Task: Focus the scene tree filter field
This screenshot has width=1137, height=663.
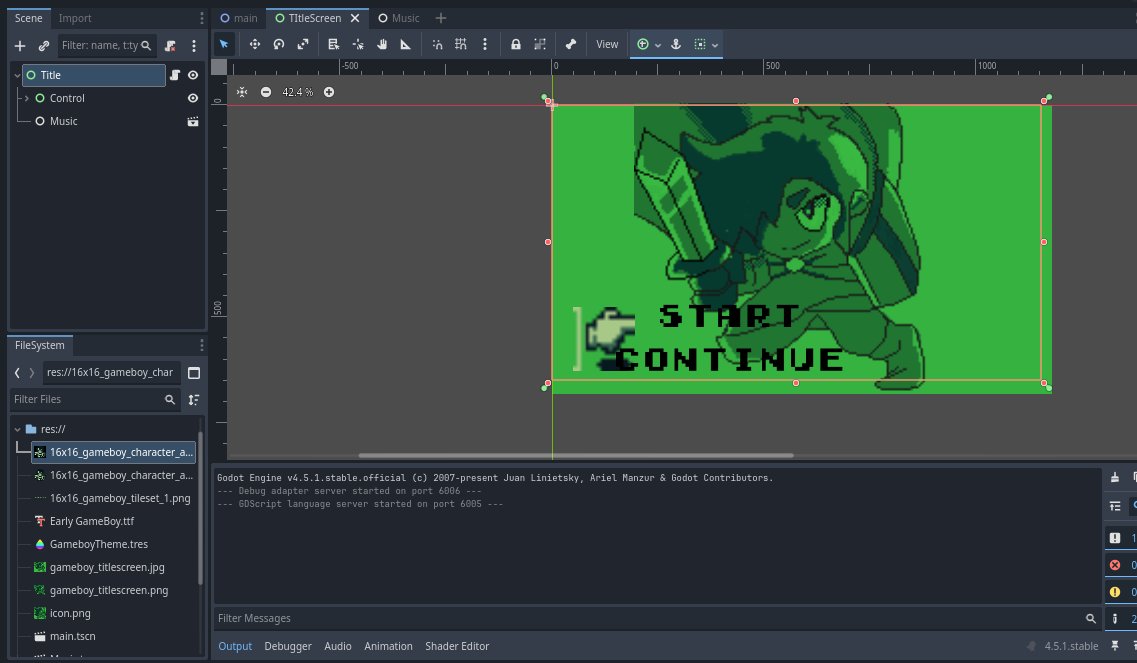Action: 106,46
